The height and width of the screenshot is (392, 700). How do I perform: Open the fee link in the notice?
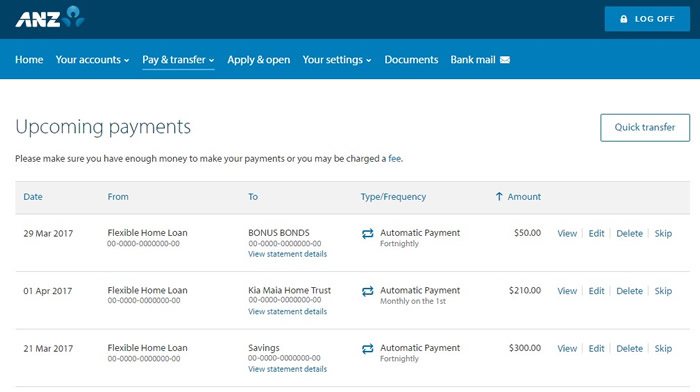pos(394,158)
